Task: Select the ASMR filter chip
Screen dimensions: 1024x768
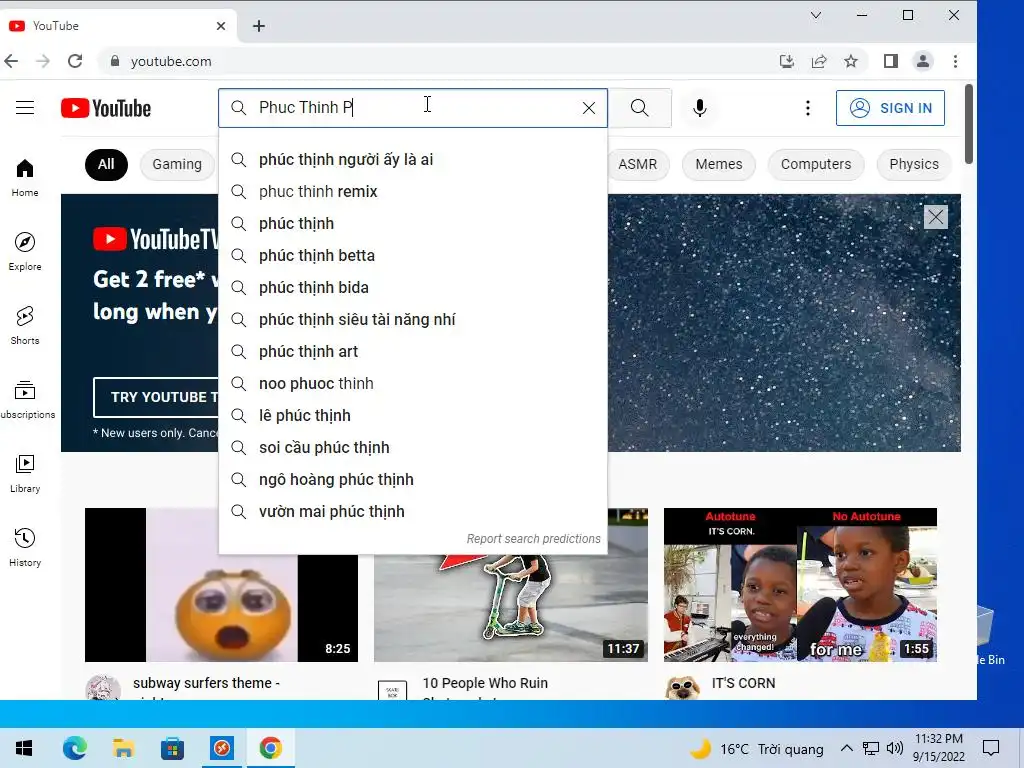Action: coord(637,165)
